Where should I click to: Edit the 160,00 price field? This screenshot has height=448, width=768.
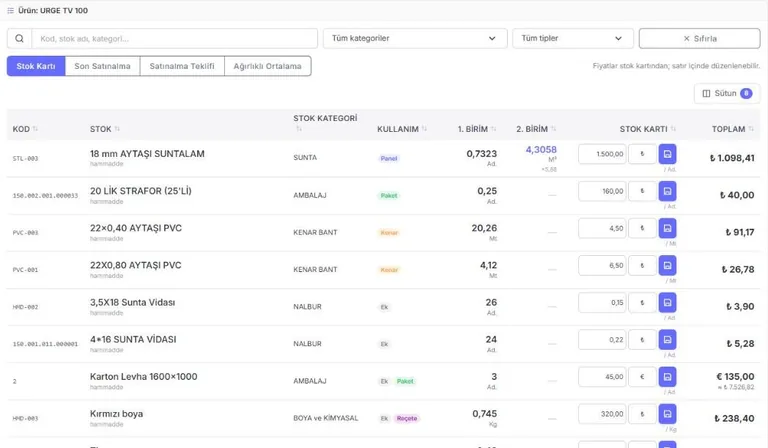tap(602, 191)
